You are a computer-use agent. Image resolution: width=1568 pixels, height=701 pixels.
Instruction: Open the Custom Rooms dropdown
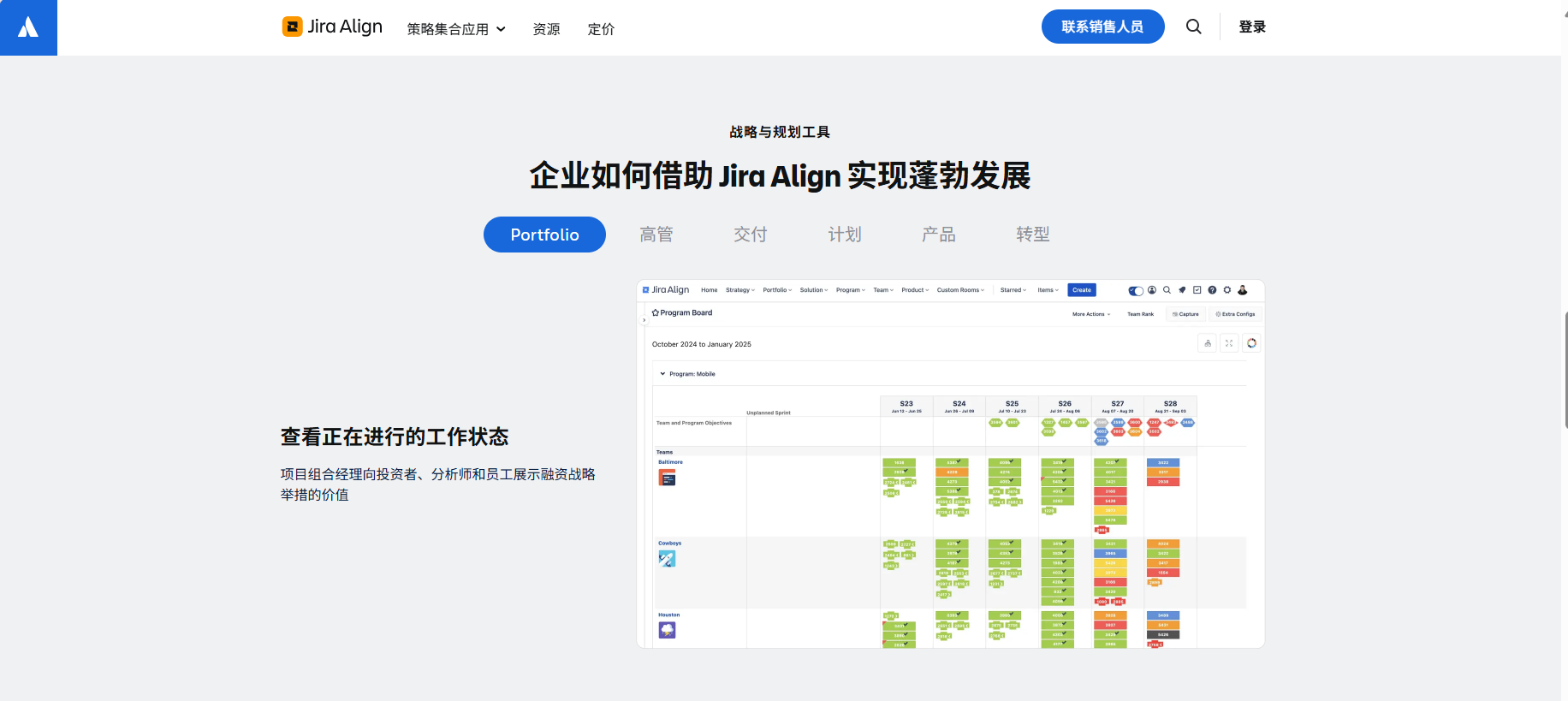click(x=960, y=290)
